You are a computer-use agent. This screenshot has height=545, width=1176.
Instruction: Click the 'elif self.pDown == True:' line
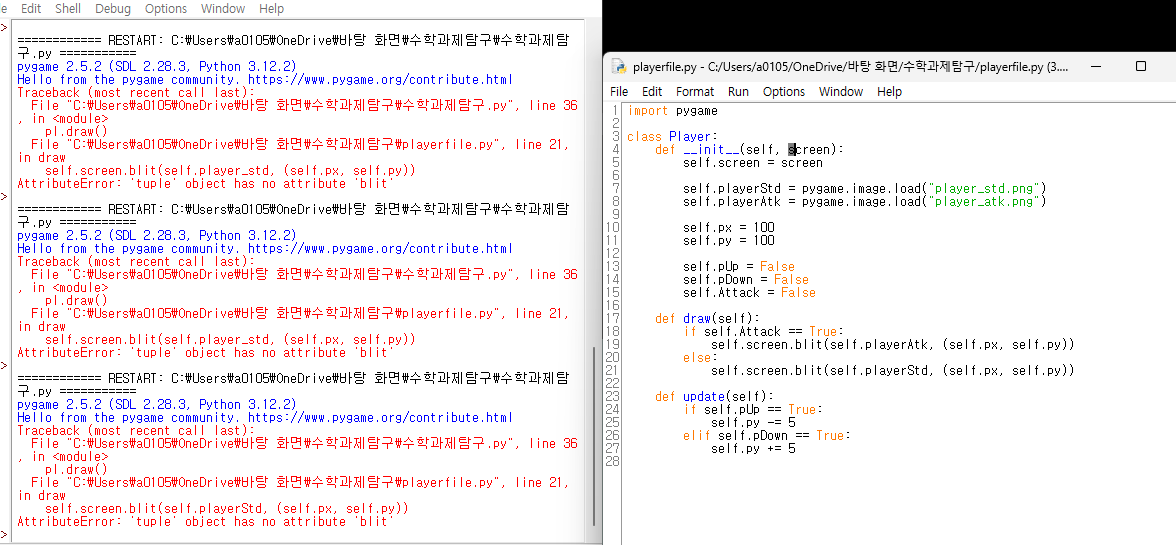[766, 436]
